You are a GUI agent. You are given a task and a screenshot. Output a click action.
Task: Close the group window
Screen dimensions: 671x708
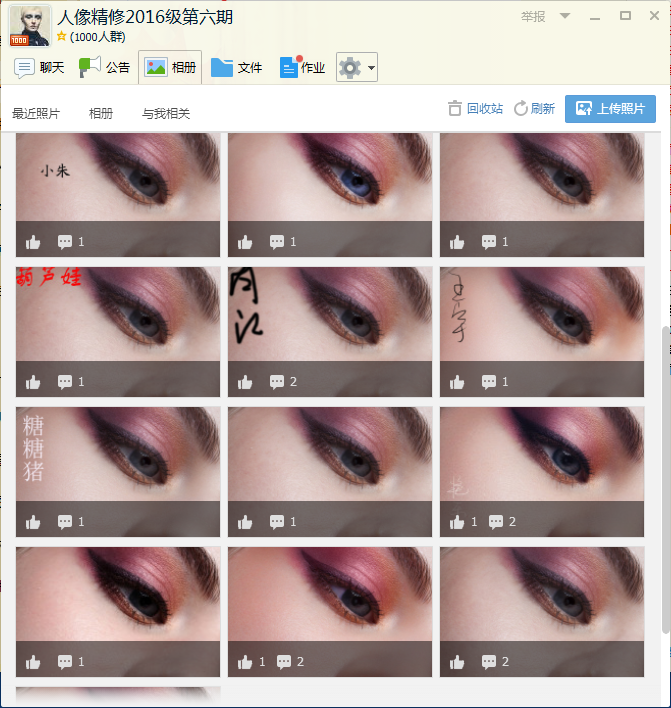click(x=654, y=16)
